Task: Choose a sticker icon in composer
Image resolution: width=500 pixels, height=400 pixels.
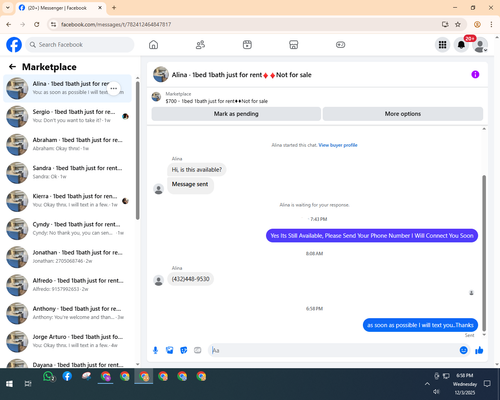Action: click(x=184, y=350)
